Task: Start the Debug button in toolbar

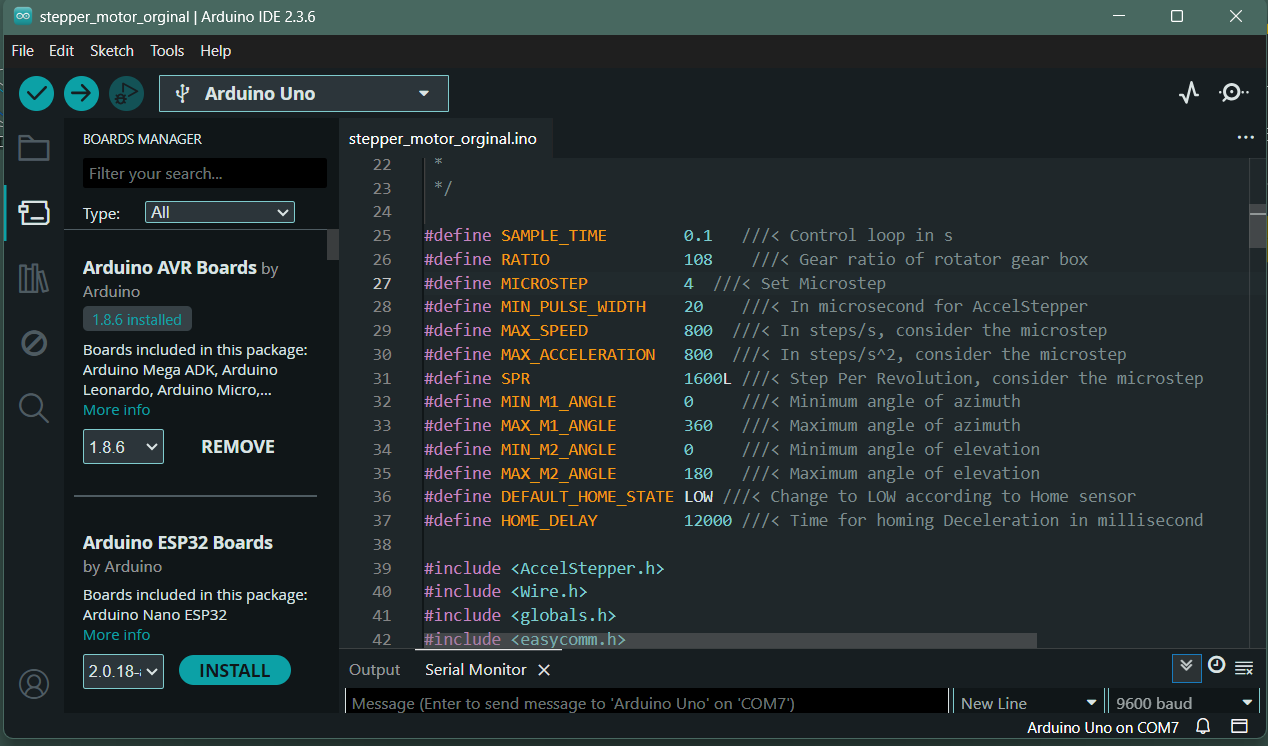Action: [126, 94]
